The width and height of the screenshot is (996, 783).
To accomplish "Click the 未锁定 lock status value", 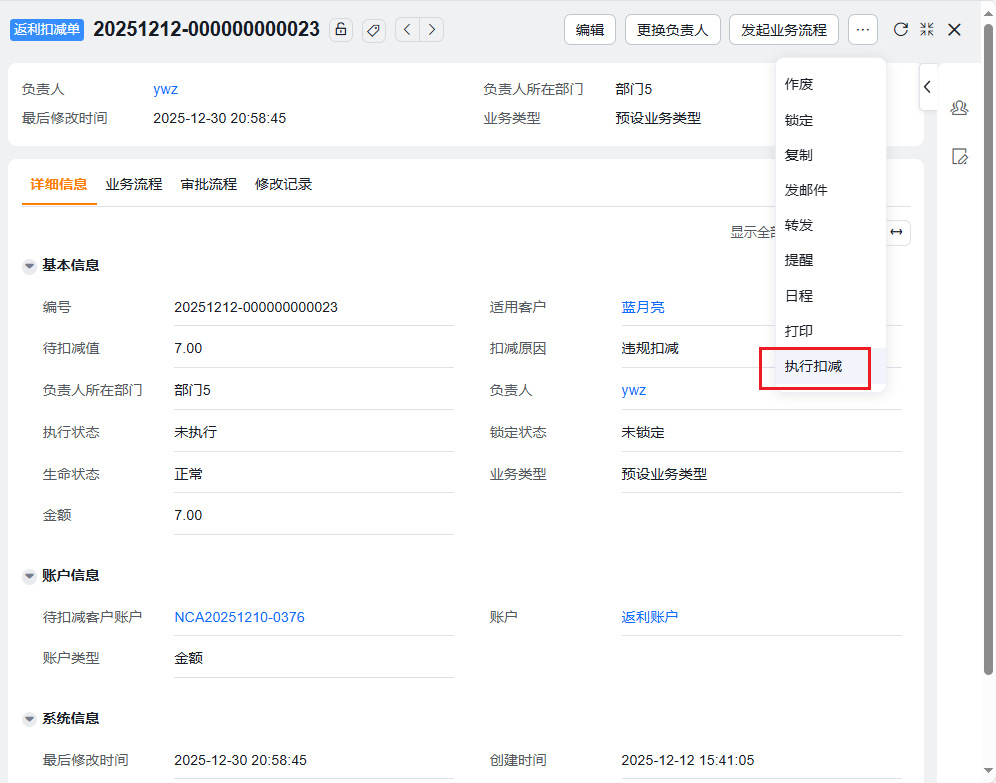I will [643, 432].
